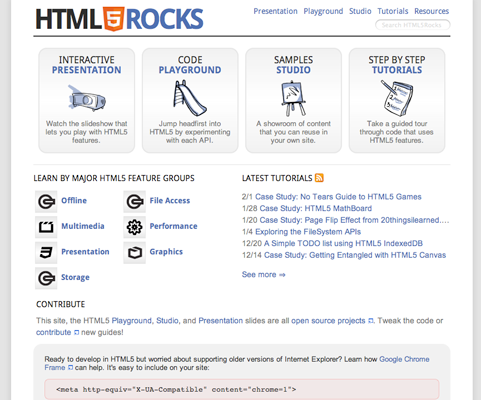The width and height of the screenshot is (481, 400).
Task: Click the Performance gear icon
Action: point(134,227)
